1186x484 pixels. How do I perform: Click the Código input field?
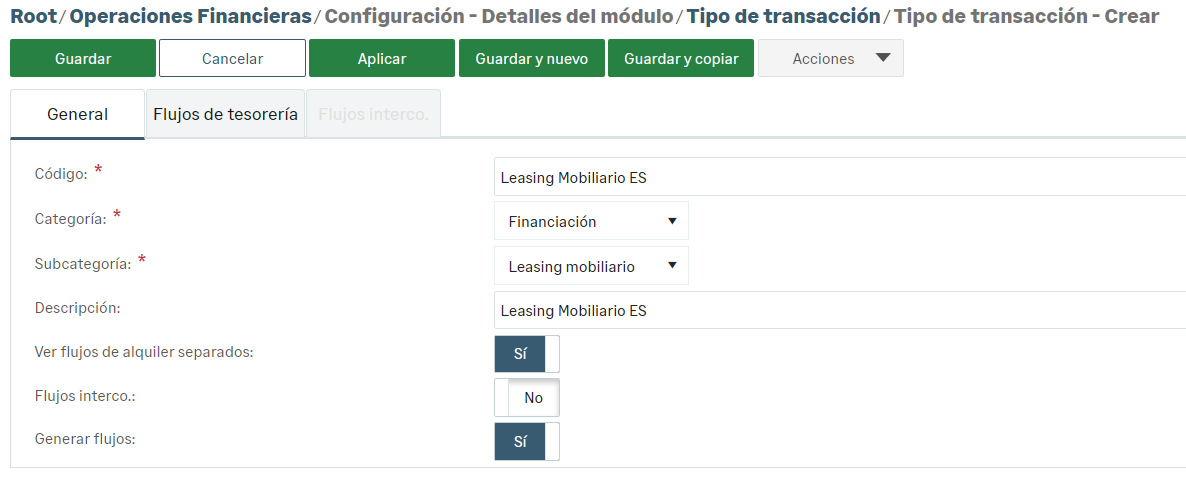pos(840,178)
